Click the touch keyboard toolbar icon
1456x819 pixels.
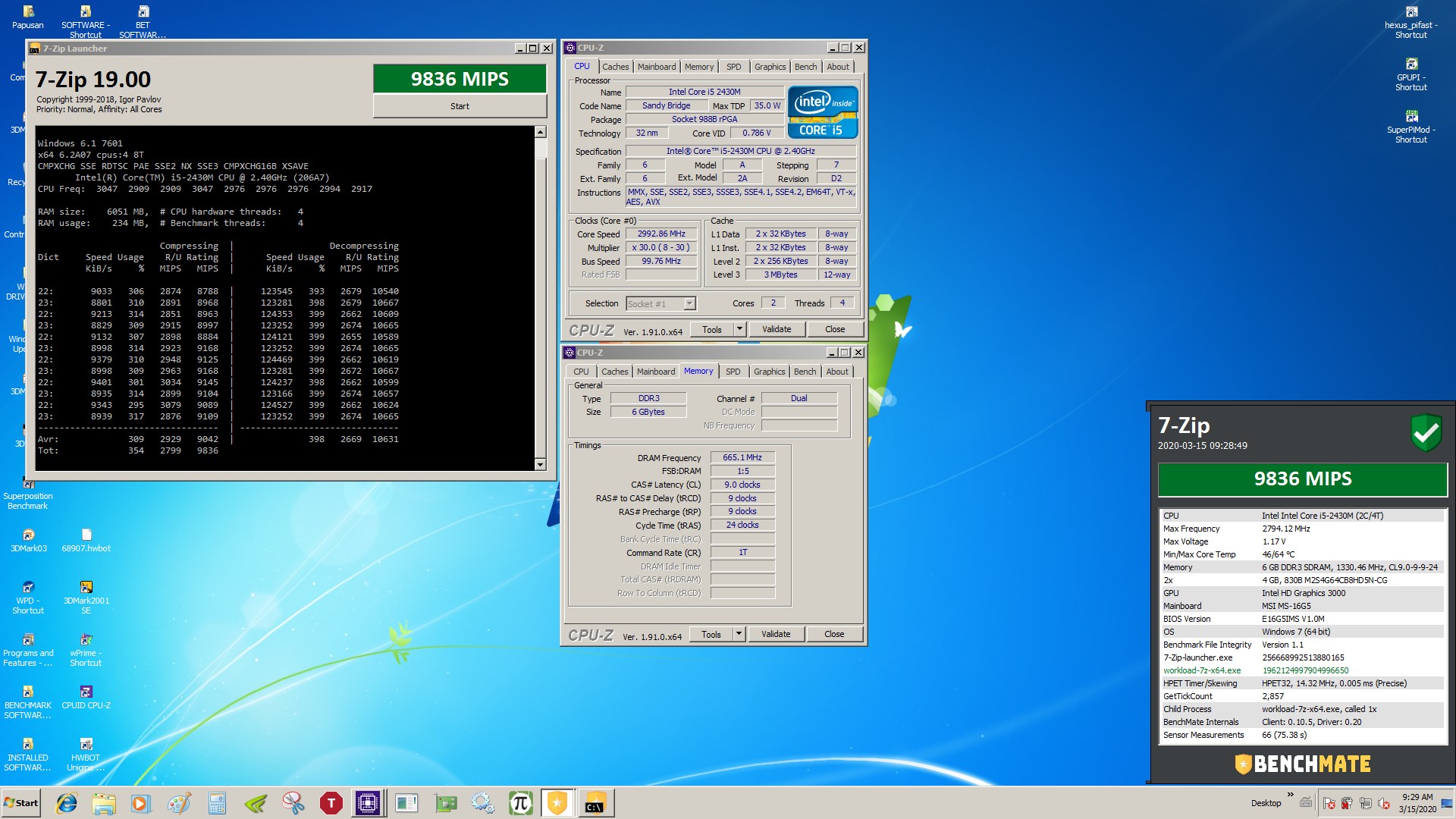tap(1306, 802)
